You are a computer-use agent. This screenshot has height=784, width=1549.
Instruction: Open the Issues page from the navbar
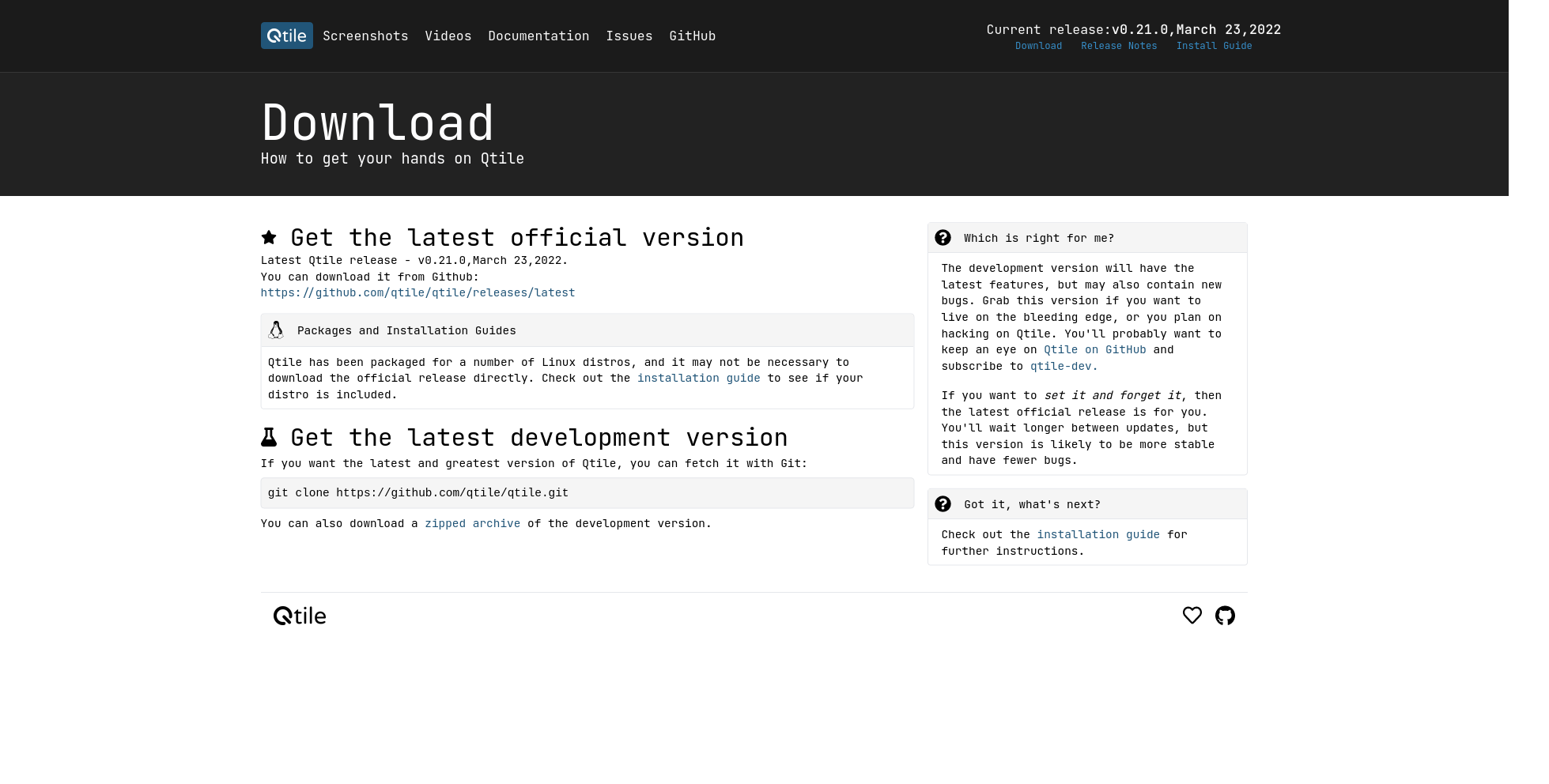(629, 36)
